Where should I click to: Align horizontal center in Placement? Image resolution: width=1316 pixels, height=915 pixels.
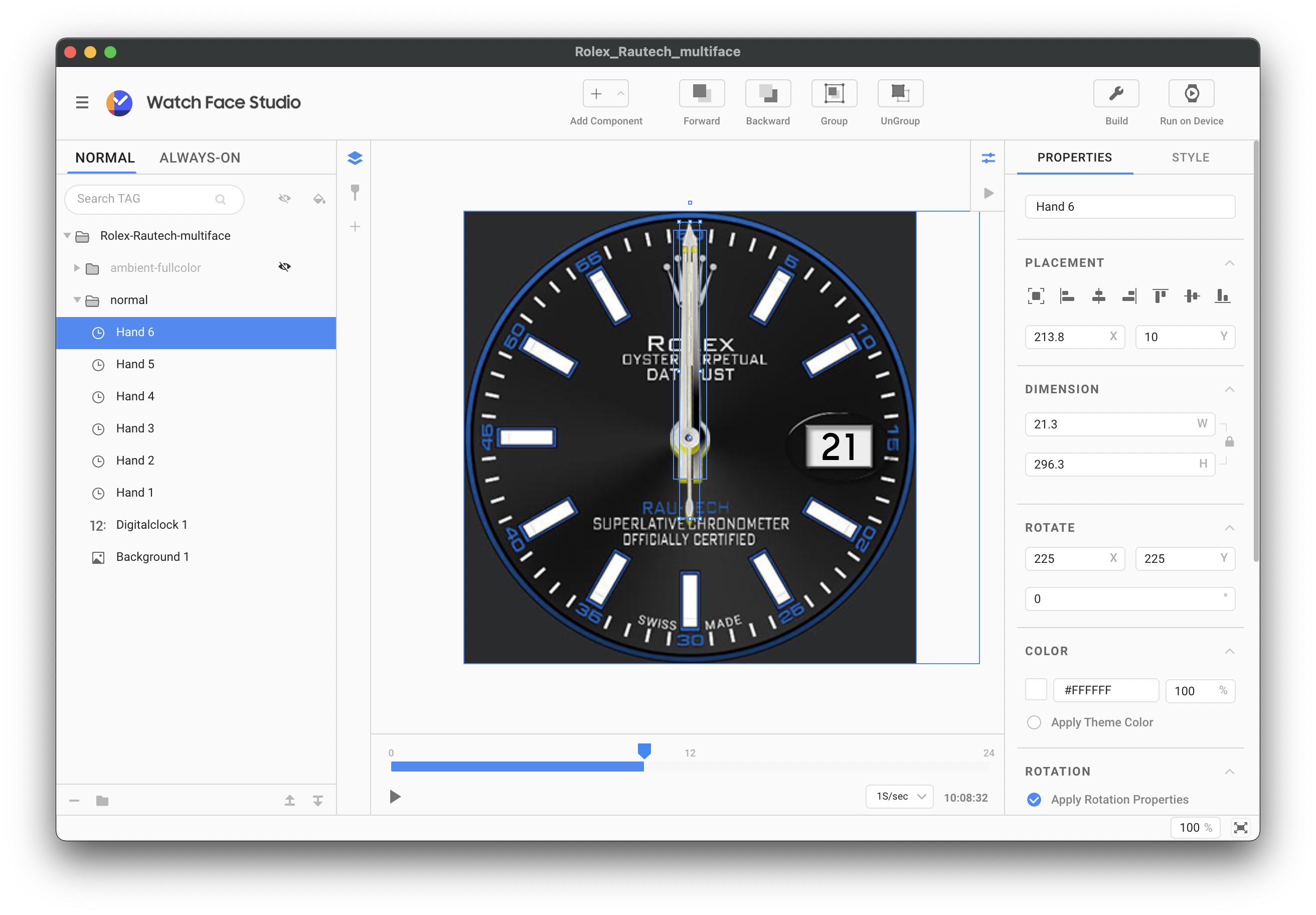click(1098, 296)
